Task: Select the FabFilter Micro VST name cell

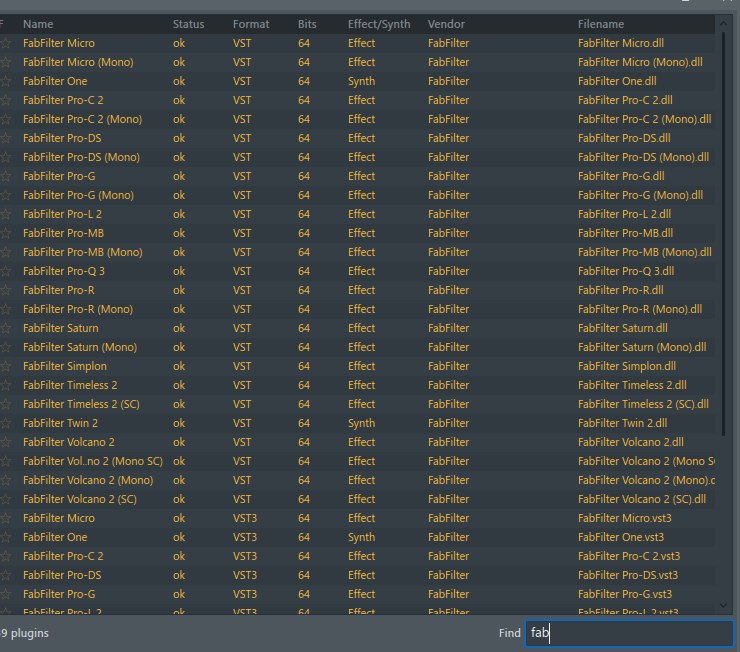Action: pos(59,43)
